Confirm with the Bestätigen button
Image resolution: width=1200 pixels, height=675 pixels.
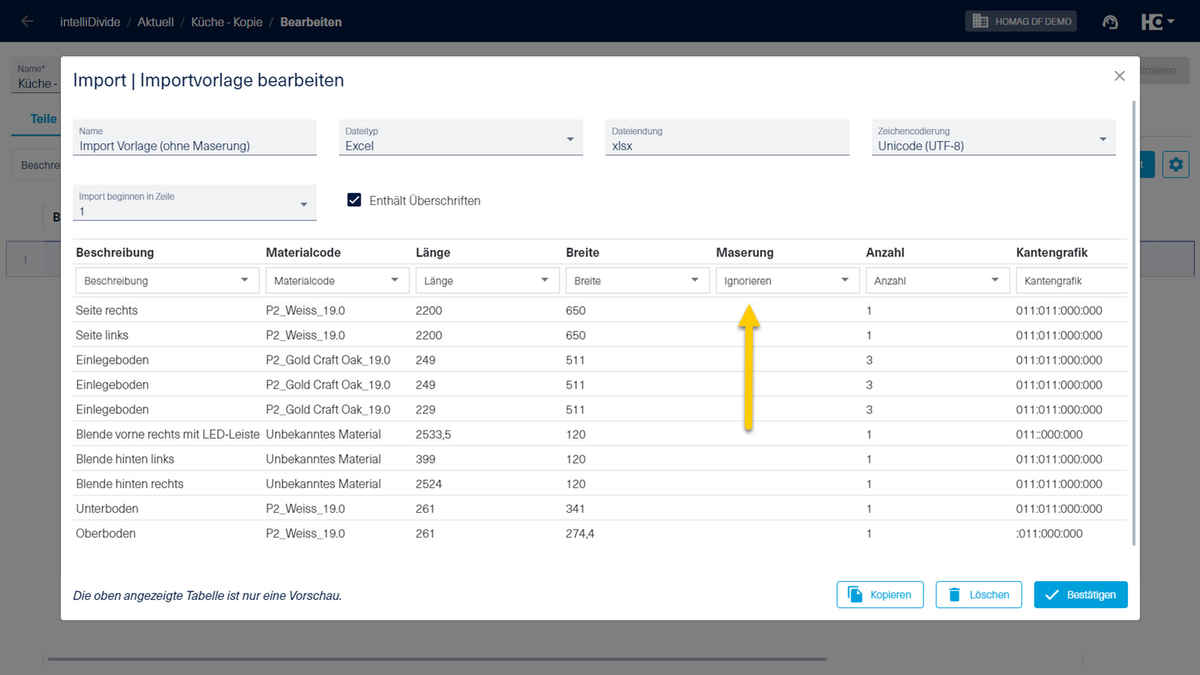coord(1081,594)
